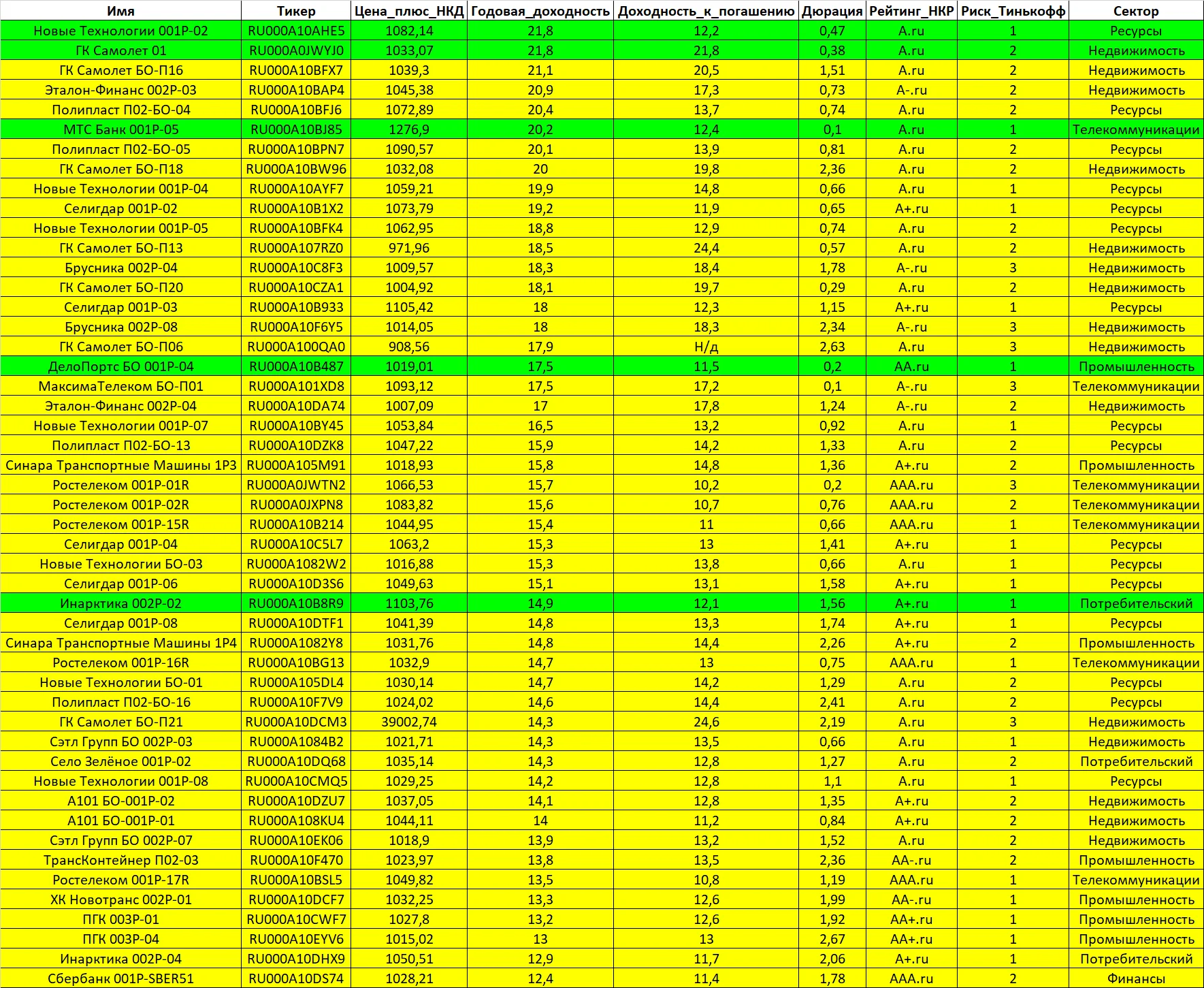Image resolution: width=1204 pixels, height=988 pixels.
Task: Select the 'Дюрация' column header
Action: tap(832, 11)
